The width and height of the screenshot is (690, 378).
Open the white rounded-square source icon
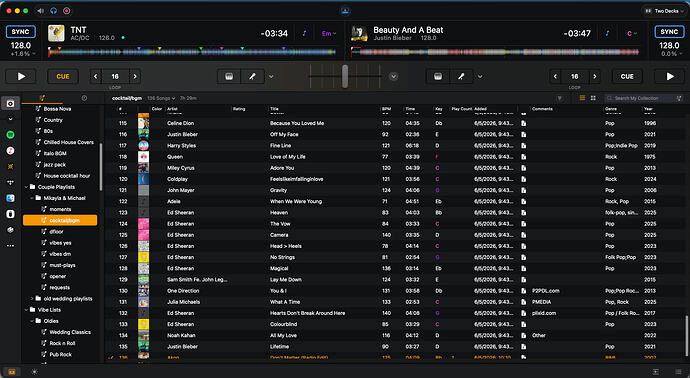(x=11, y=214)
